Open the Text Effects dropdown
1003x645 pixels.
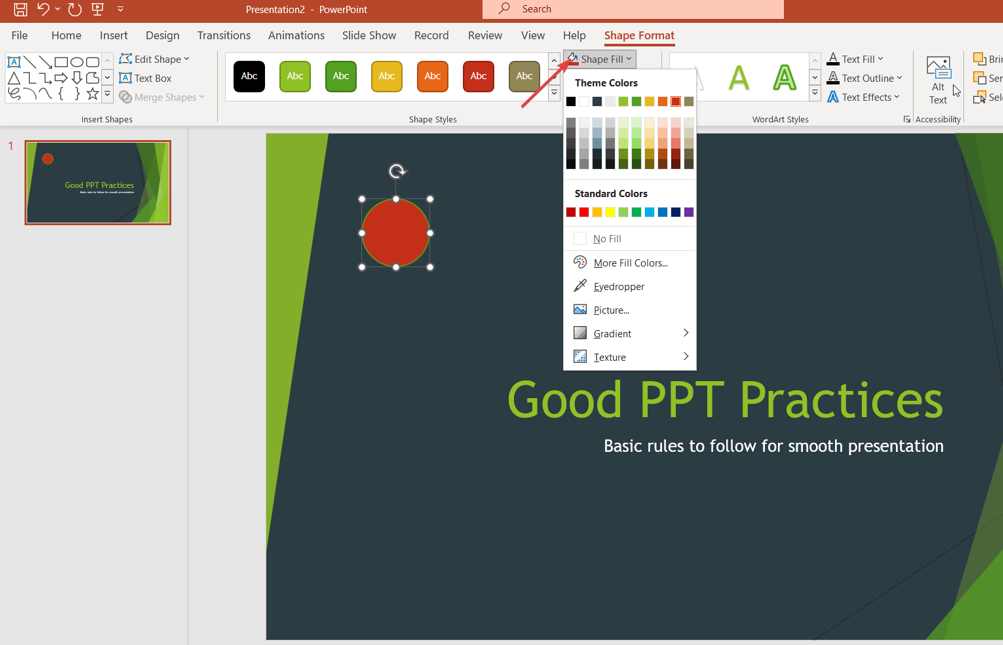864,97
